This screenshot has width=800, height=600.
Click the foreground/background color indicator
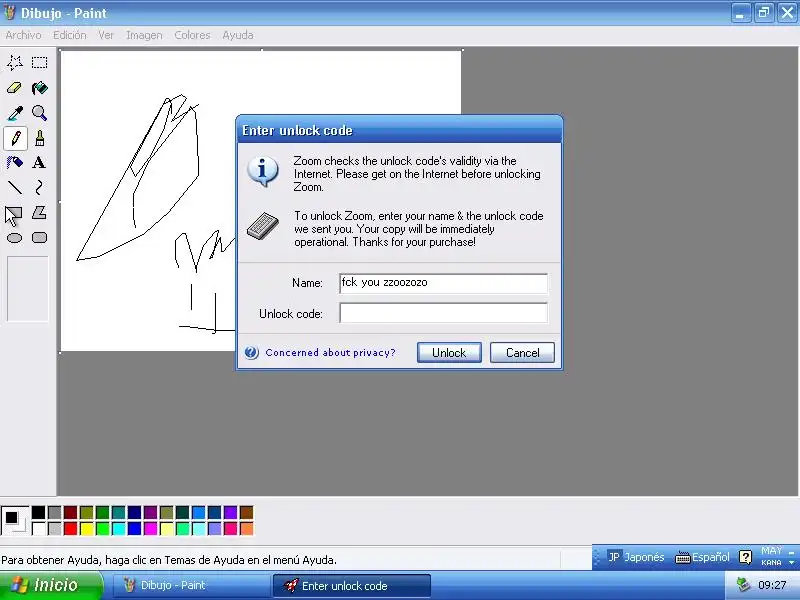click(15, 521)
